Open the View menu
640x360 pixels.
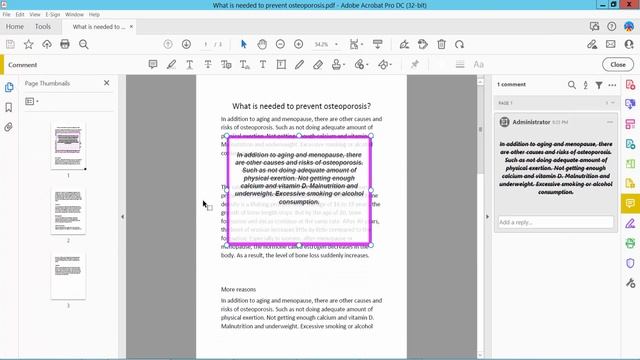(x=35, y=14)
